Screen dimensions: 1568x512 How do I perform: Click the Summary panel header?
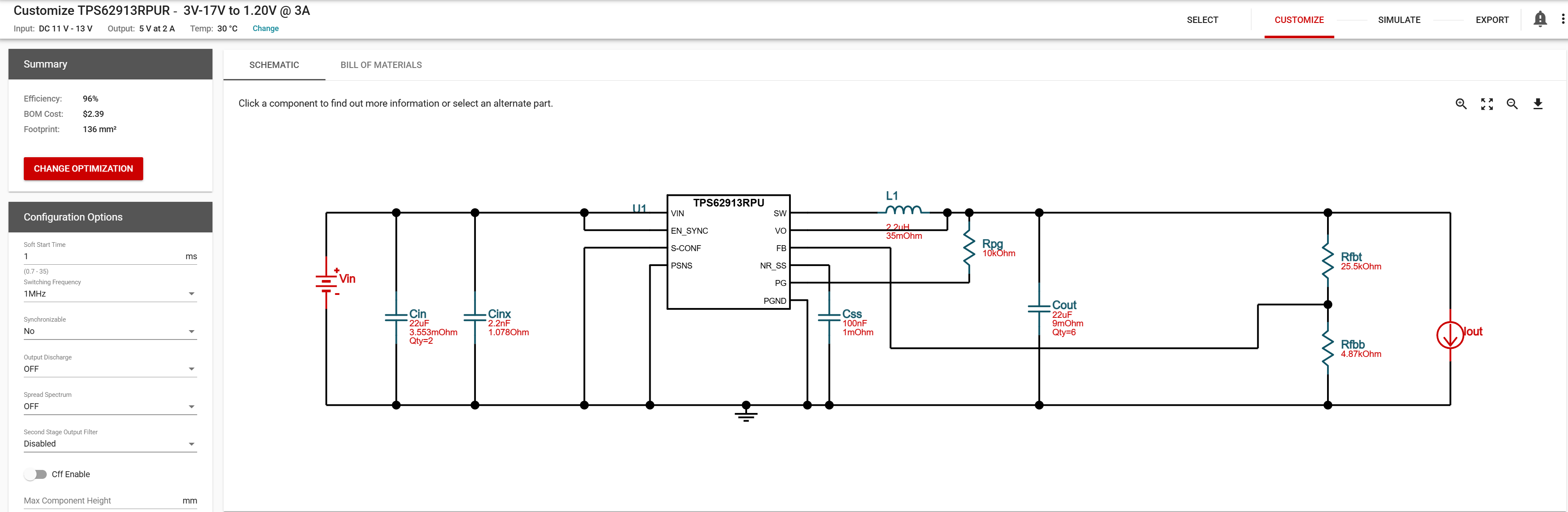tap(110, 64)
